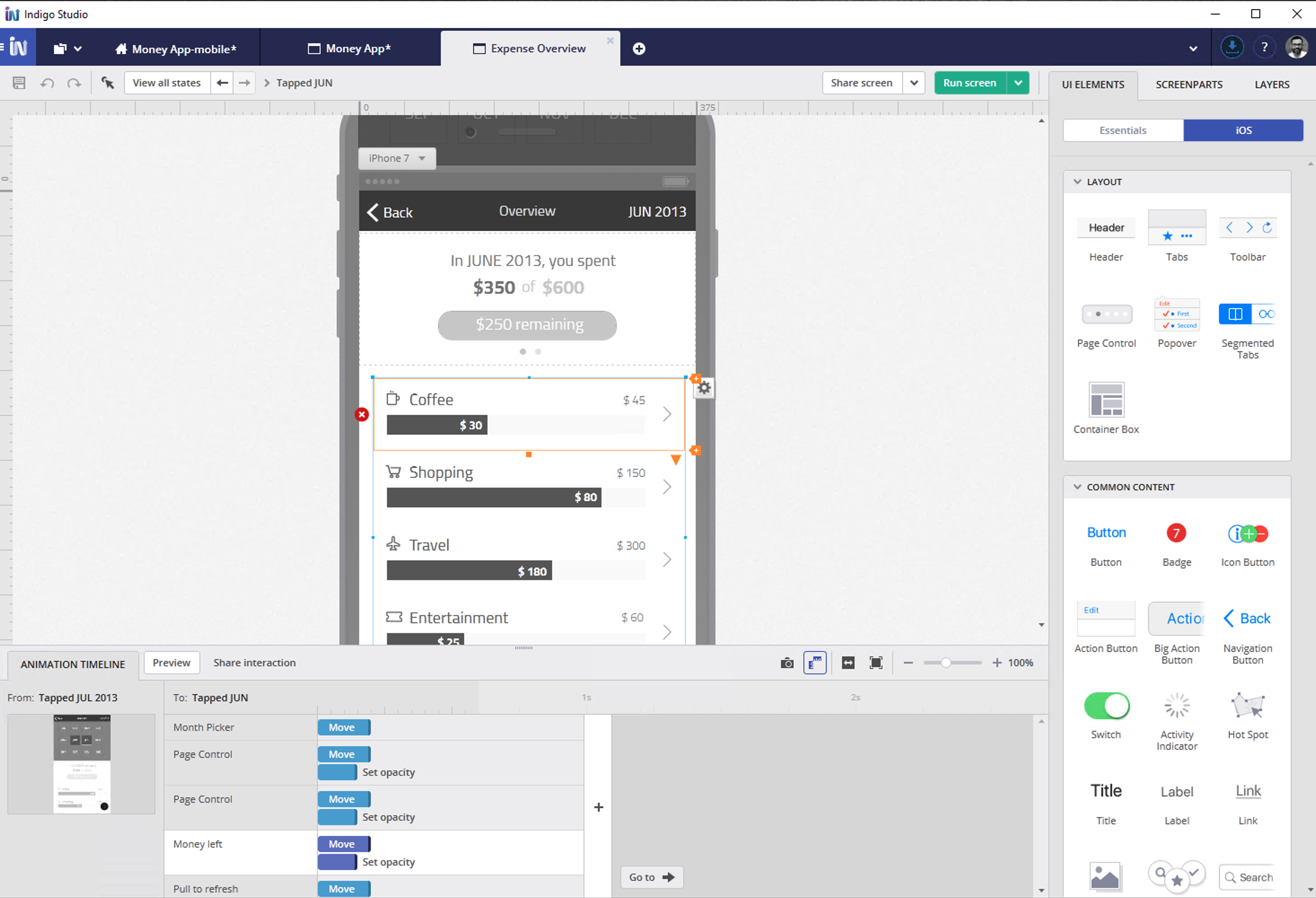Image resolution: width=1316 pixels, height=898 pixels.
Task: Click the Shopping row chevron on canvas
Action: (x=667, y=487)
